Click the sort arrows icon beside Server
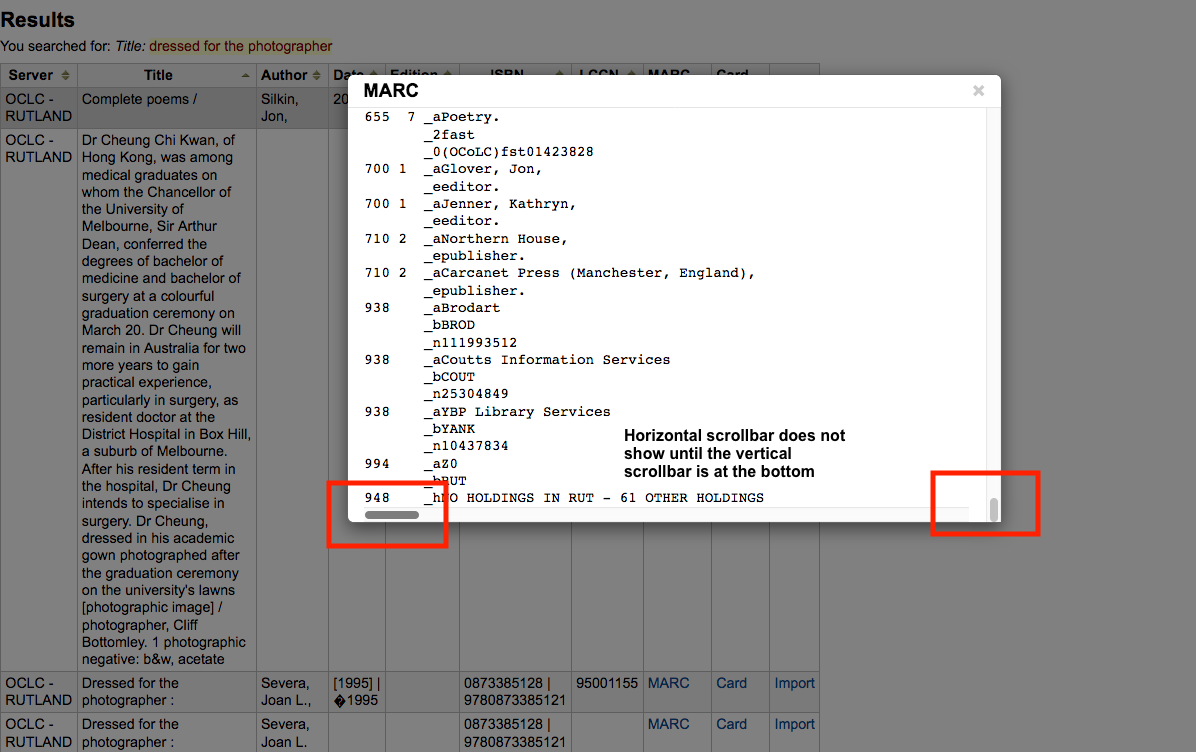 point(66,76)
